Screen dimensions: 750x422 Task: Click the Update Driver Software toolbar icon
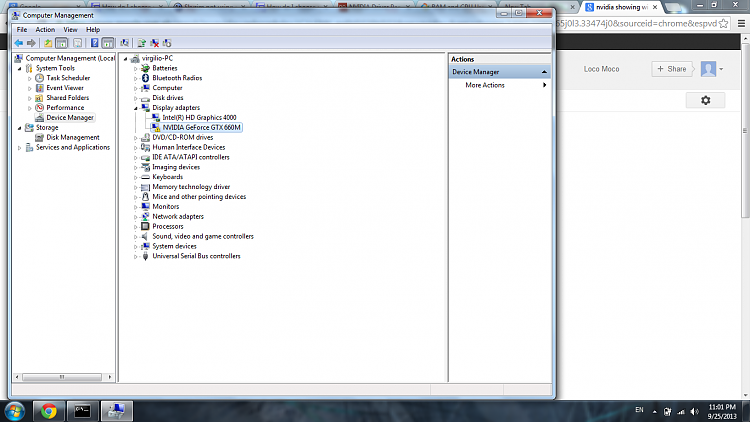pyautogui.click(x=142, y=43)
